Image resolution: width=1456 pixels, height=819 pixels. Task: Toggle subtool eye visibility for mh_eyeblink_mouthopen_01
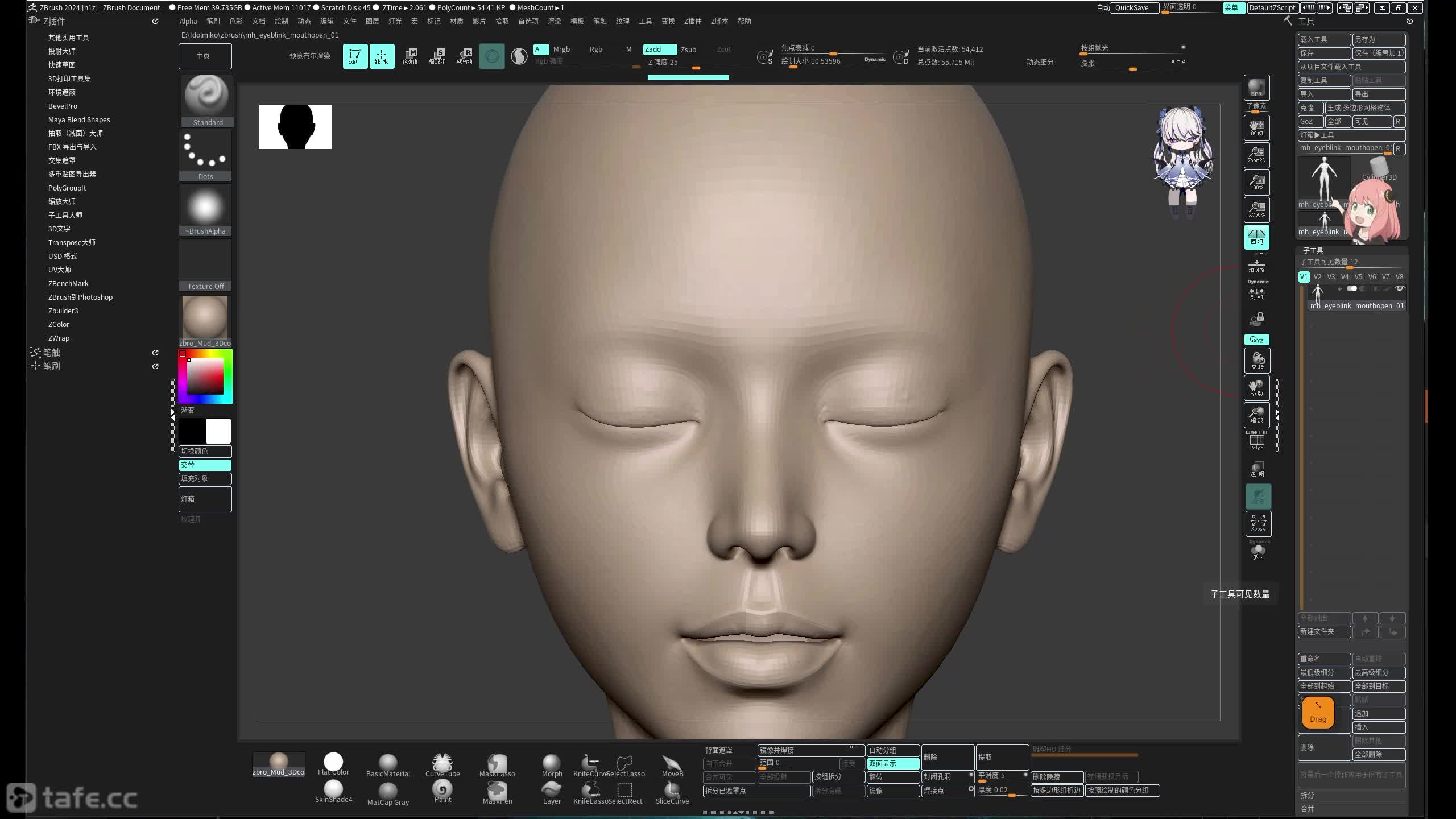pyautogui.click(x=1400, y=289)
